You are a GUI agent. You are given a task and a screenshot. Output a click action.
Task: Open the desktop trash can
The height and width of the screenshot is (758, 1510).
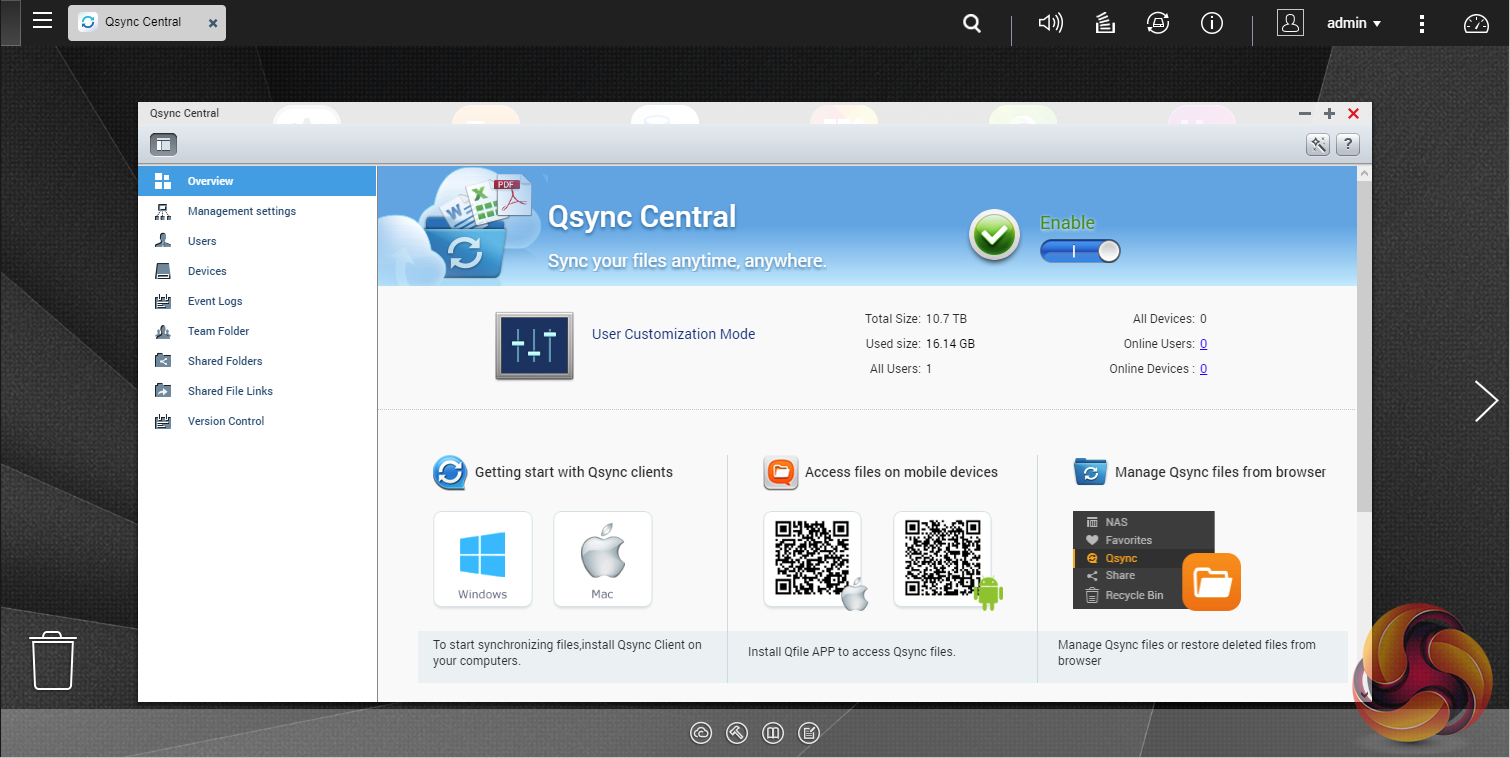(54, 660)
